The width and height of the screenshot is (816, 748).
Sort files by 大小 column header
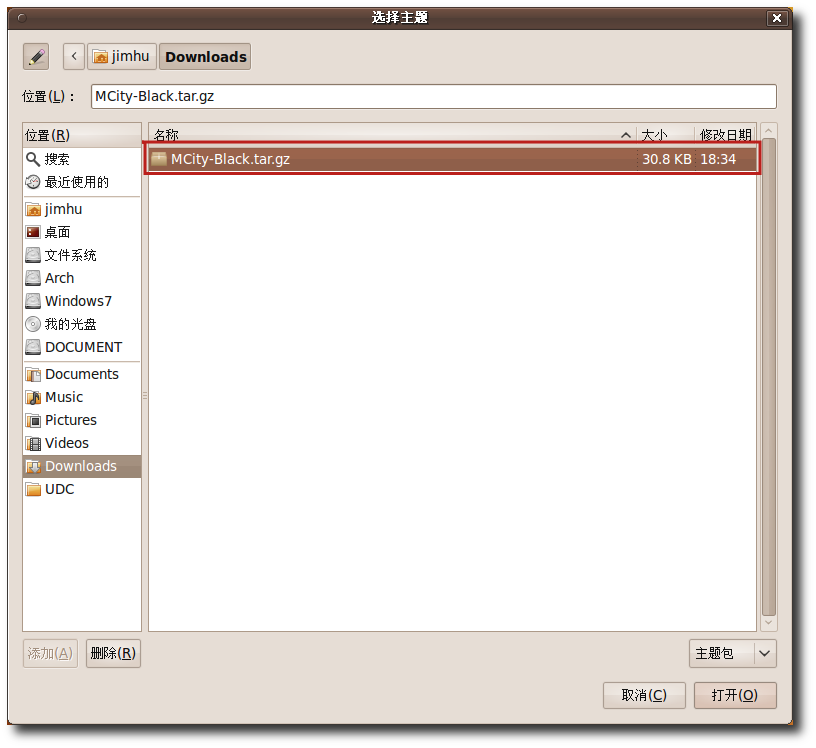[x=665, y=135]
